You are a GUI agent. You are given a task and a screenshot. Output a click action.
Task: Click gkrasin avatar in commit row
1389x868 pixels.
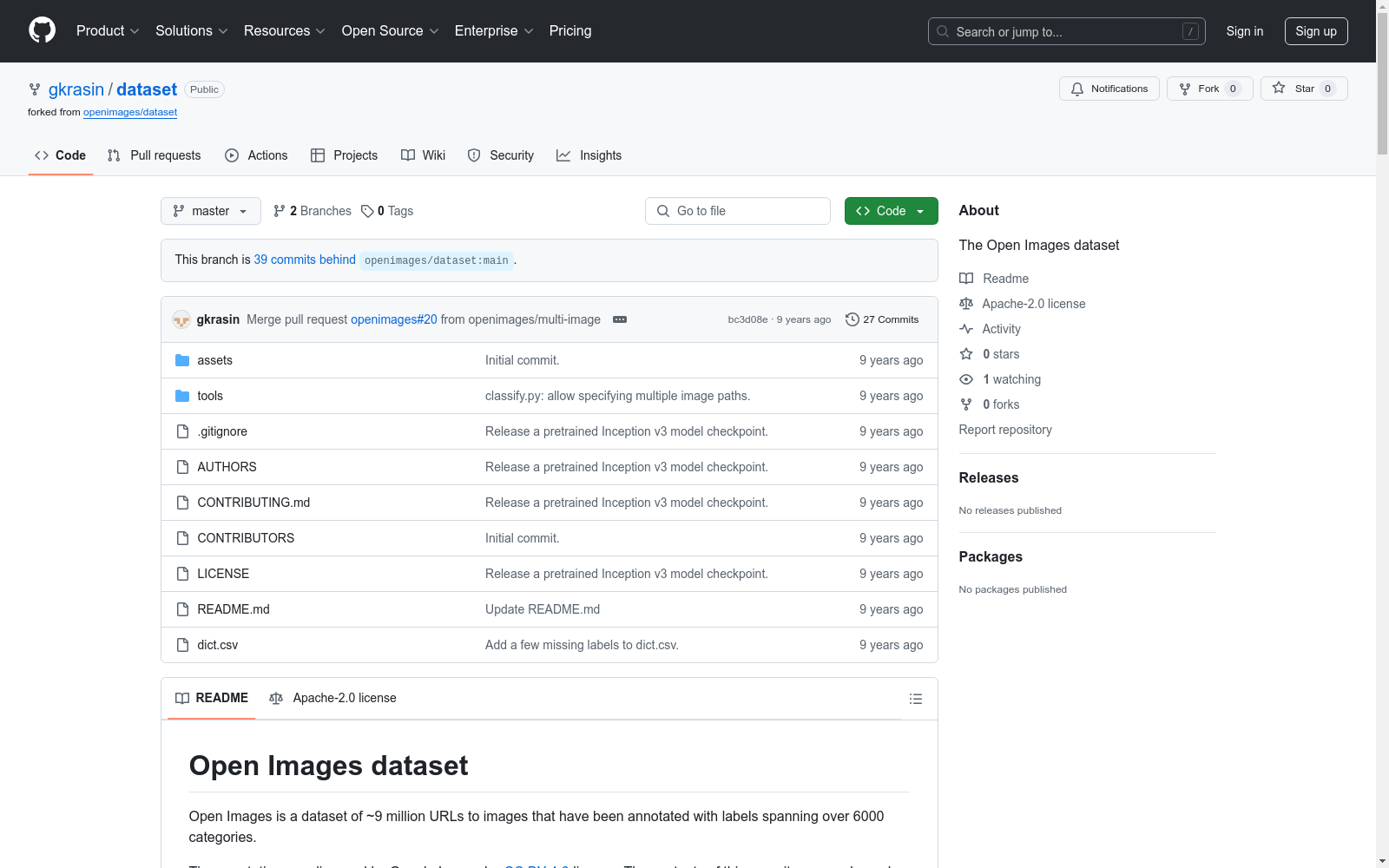click(181, 319)
